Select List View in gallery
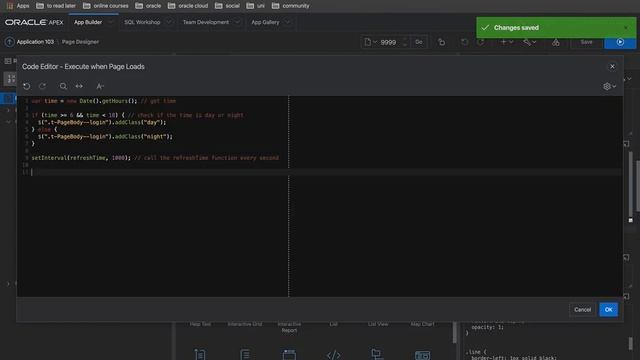This screenshot has width=640, height=360. [x=378, y=324]
